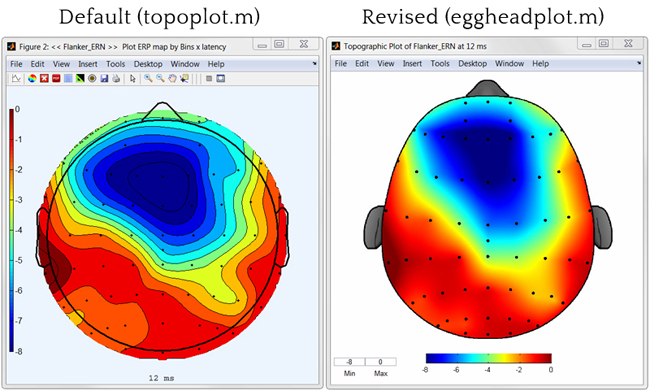Click the line plot icon in Figure 2 toolbar
Screen dimensions: 650x391
pyautogui.click(x=16, y=78)
